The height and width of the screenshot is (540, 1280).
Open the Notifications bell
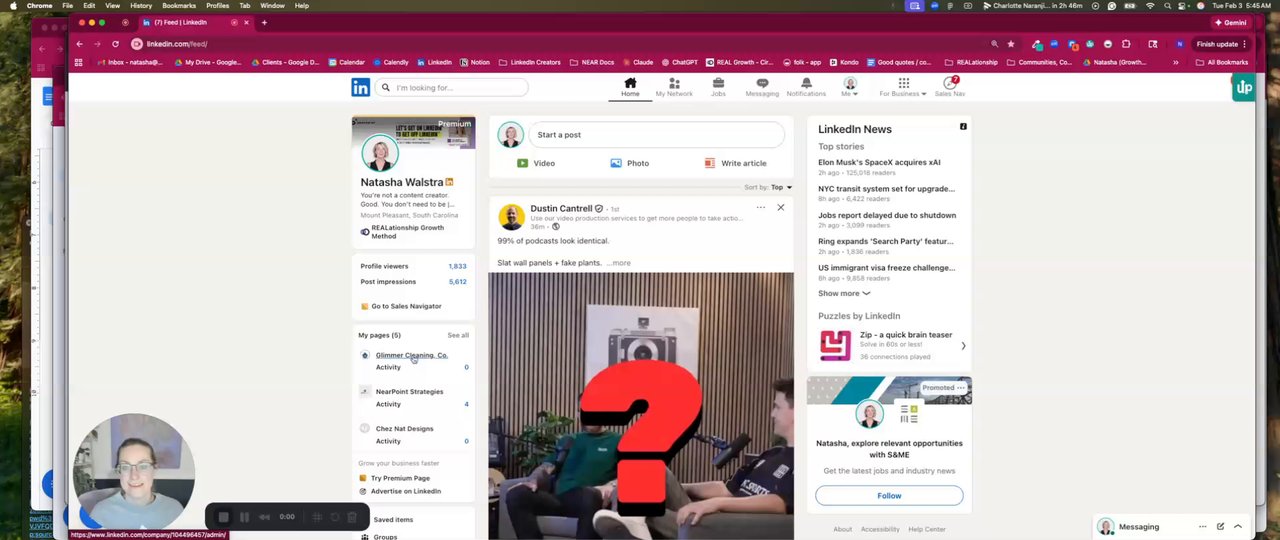tap(806, 87)
